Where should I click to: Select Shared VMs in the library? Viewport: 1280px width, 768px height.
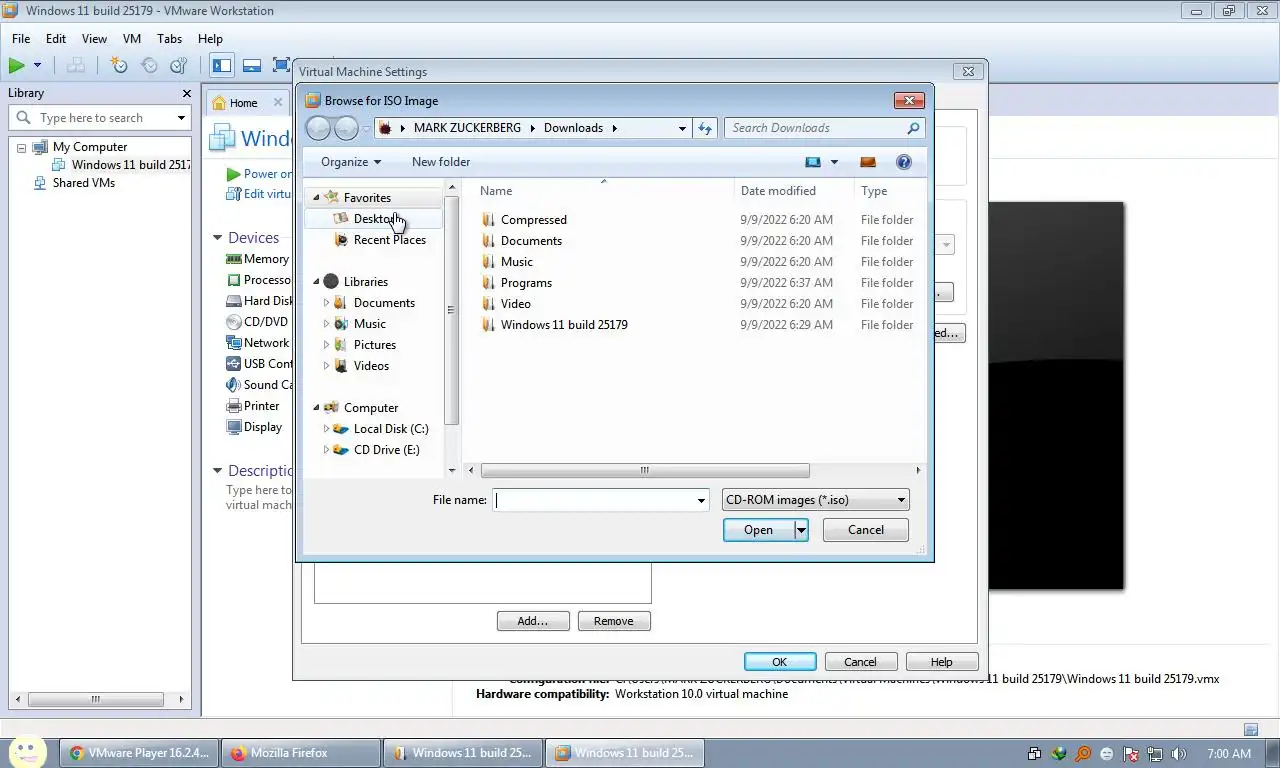84,183
